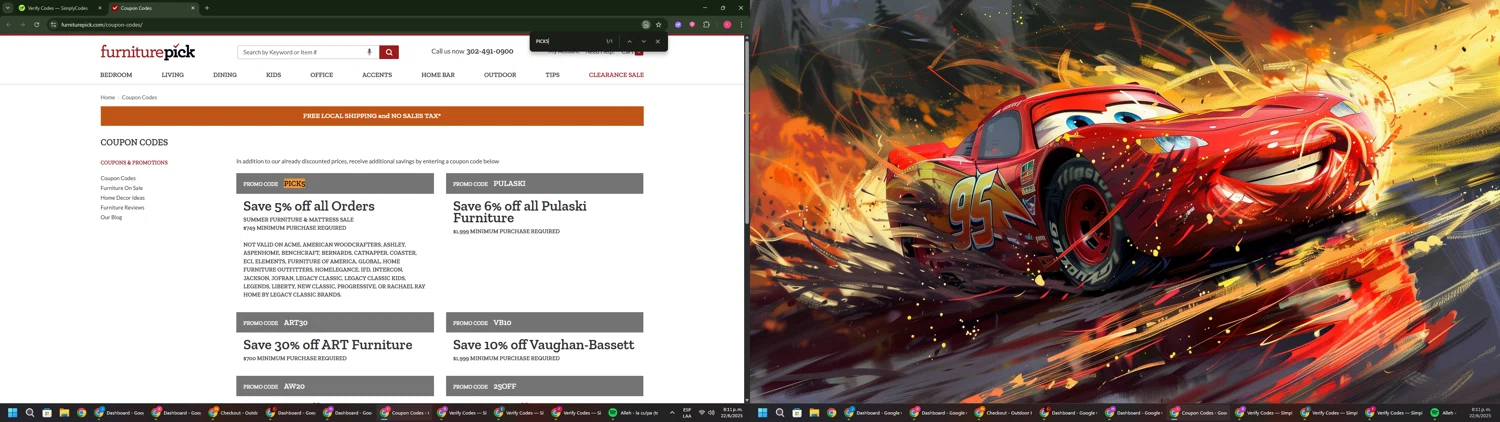The image size is (1500, 422).
Task: Click the Home breadcrumb link
Action: point(107,97)
